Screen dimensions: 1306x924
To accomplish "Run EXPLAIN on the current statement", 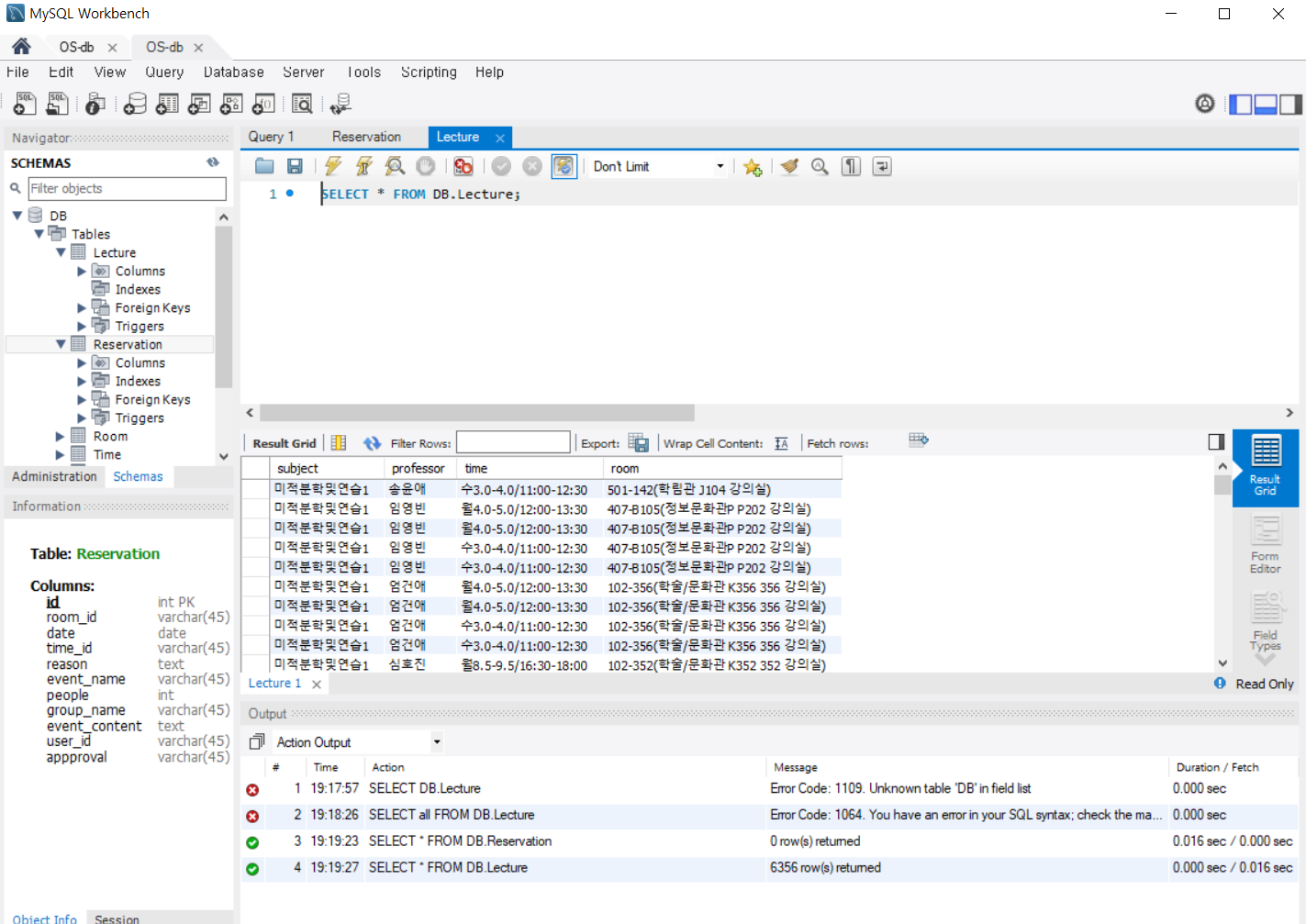I will 395,166.
